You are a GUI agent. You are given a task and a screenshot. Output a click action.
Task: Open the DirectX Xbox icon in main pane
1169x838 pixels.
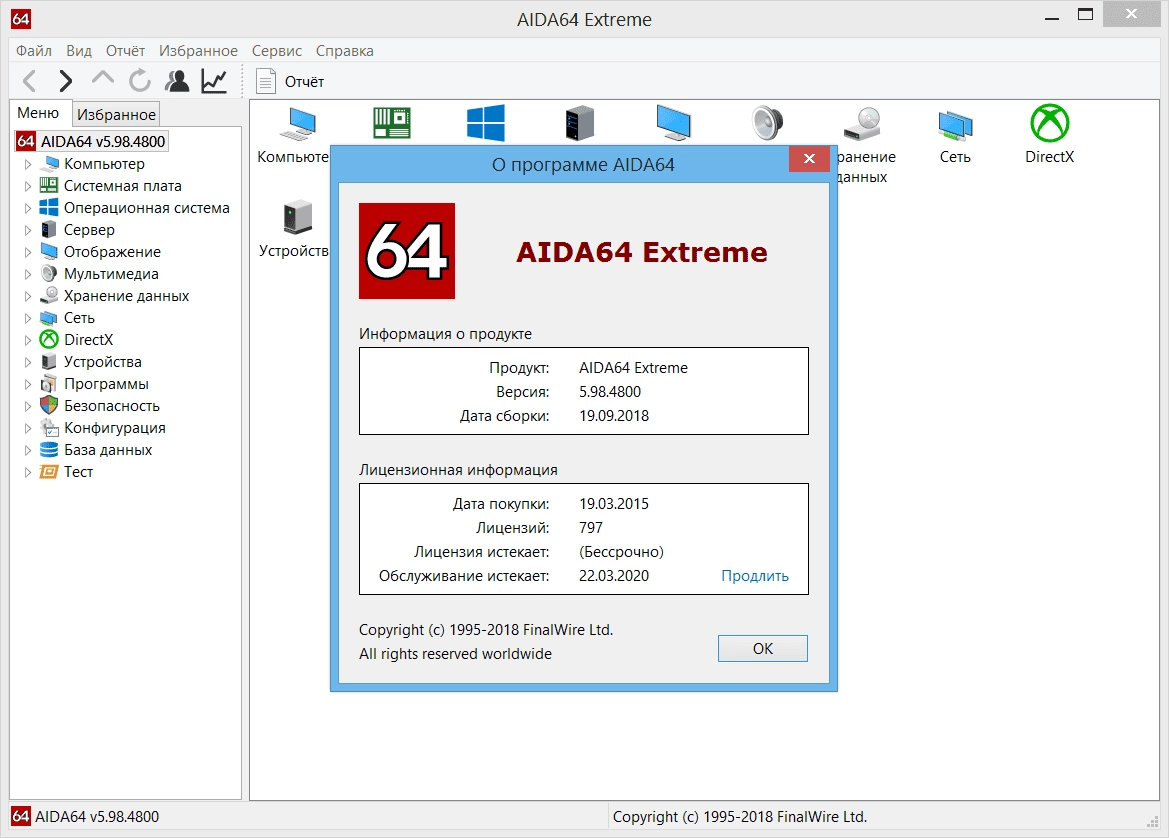click(1050, 123)
